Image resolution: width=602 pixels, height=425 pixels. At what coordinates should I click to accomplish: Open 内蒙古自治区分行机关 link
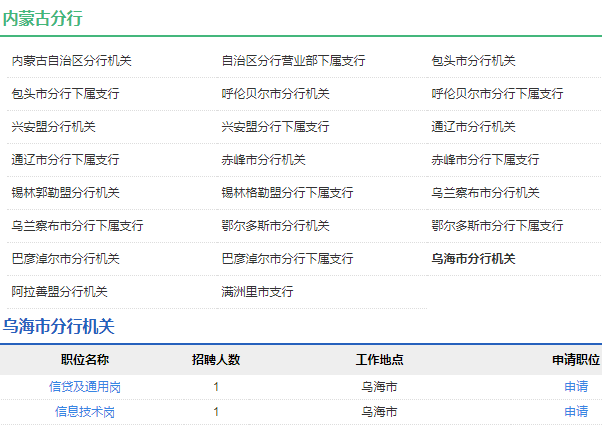pos(71,61)
